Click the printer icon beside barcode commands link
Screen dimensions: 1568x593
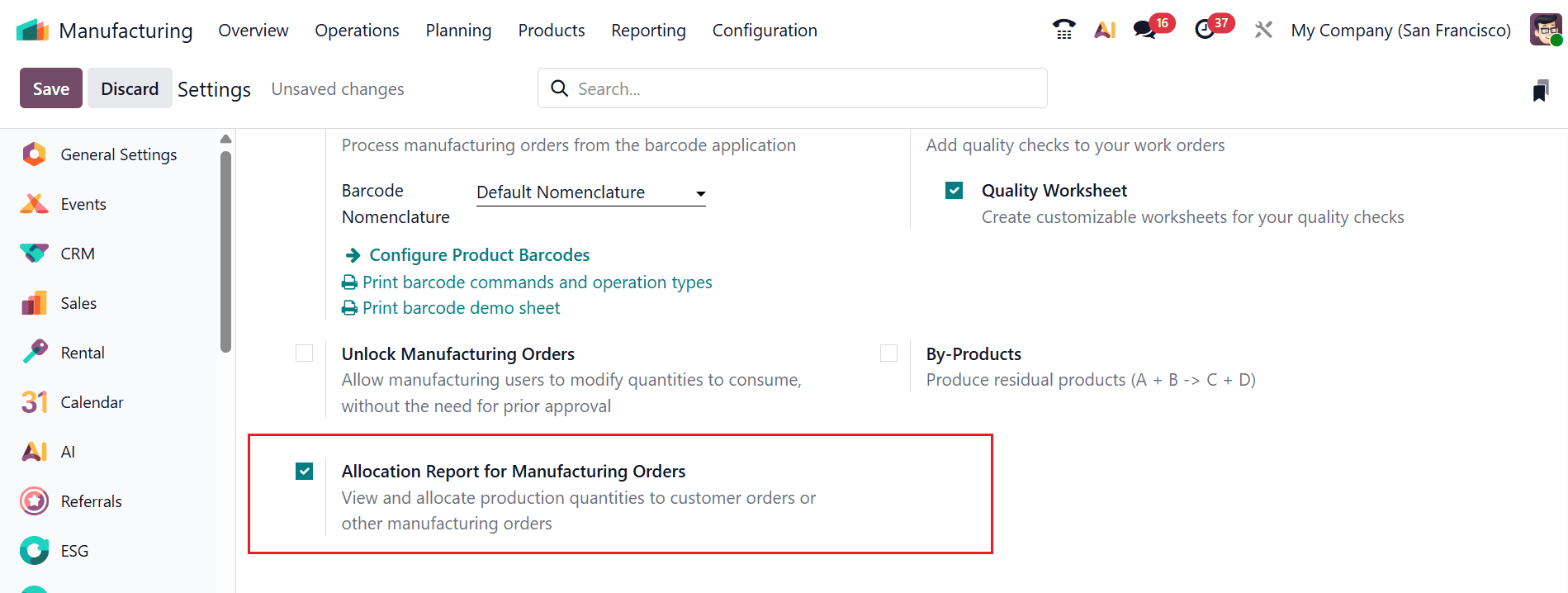click(350, 282)
